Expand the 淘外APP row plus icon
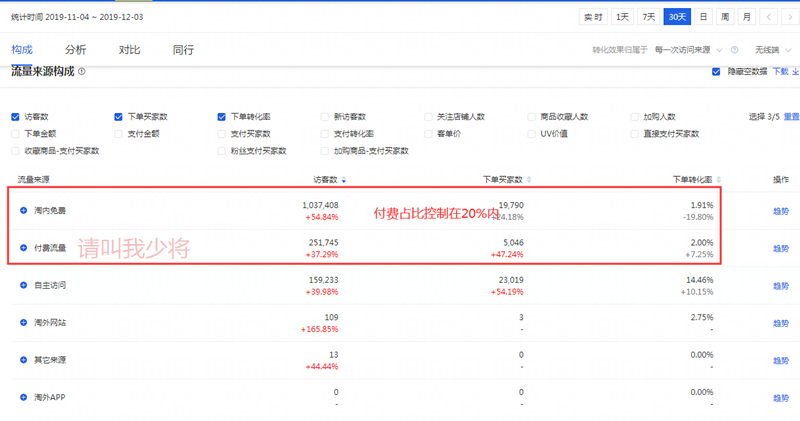Screen dimensions: 800x421 23,397
